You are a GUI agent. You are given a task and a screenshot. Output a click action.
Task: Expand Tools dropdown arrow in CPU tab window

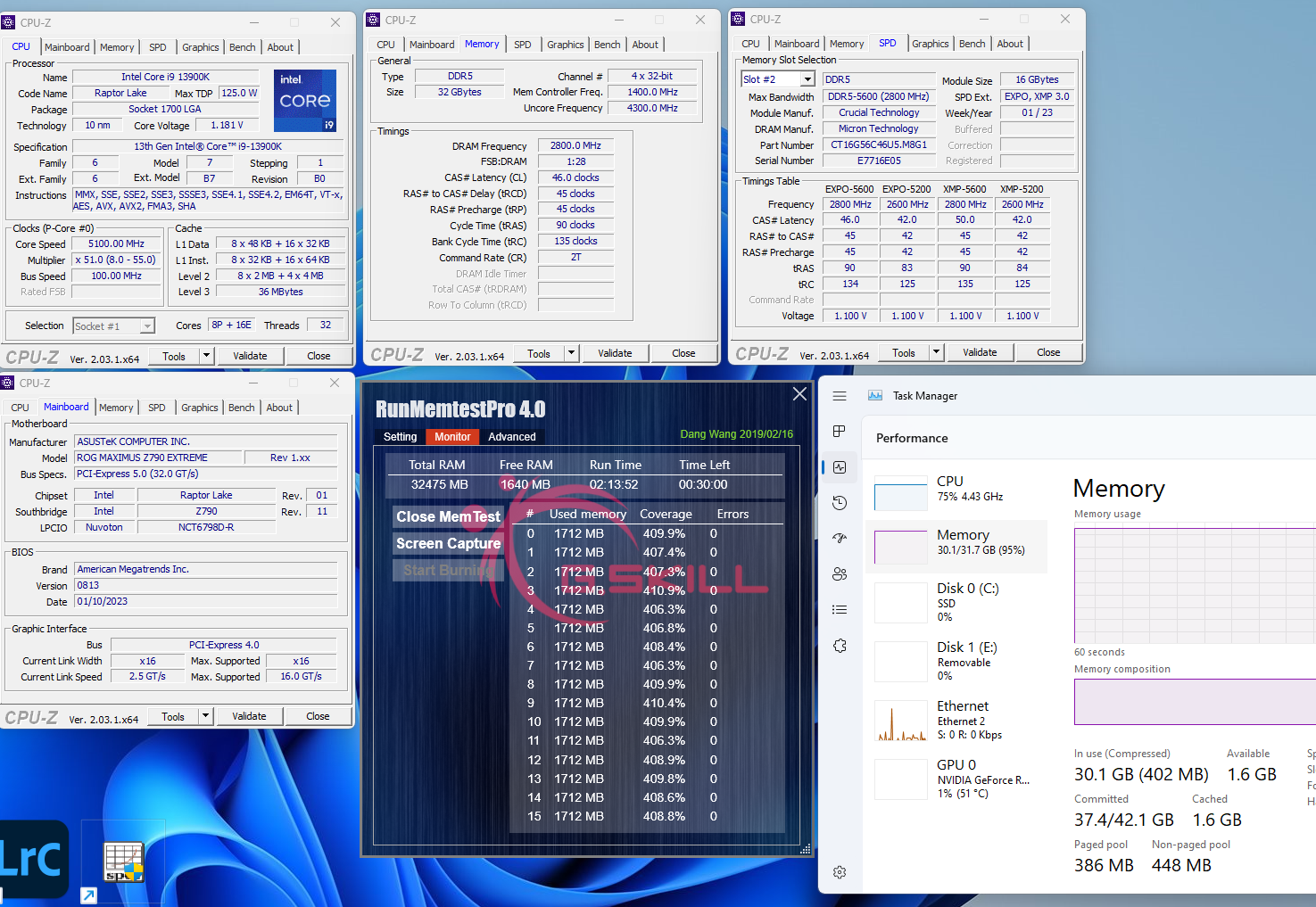pos(206,356)
